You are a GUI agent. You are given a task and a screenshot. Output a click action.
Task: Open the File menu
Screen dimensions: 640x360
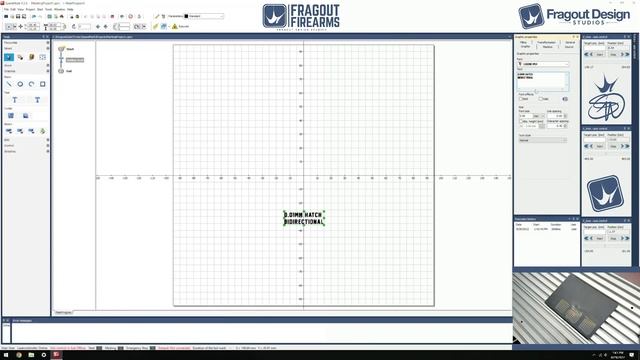(x=6, y=9)
